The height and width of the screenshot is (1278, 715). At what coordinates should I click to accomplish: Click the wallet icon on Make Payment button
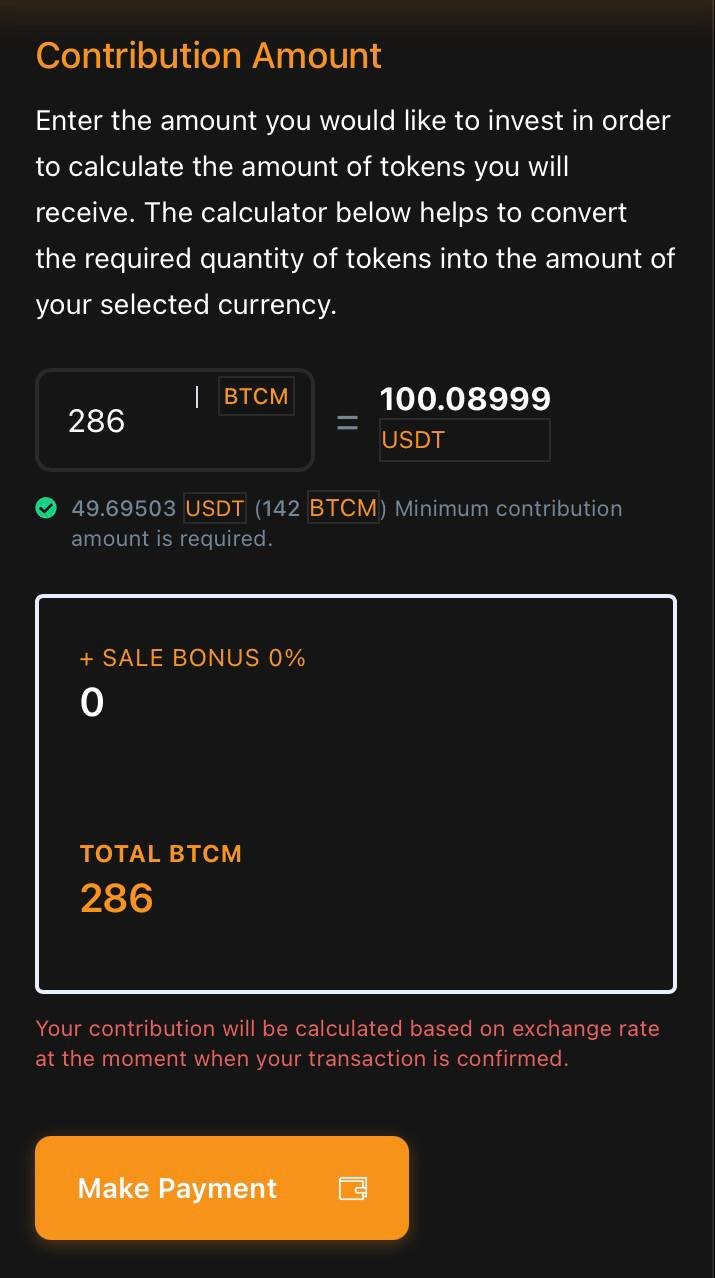353,1188
